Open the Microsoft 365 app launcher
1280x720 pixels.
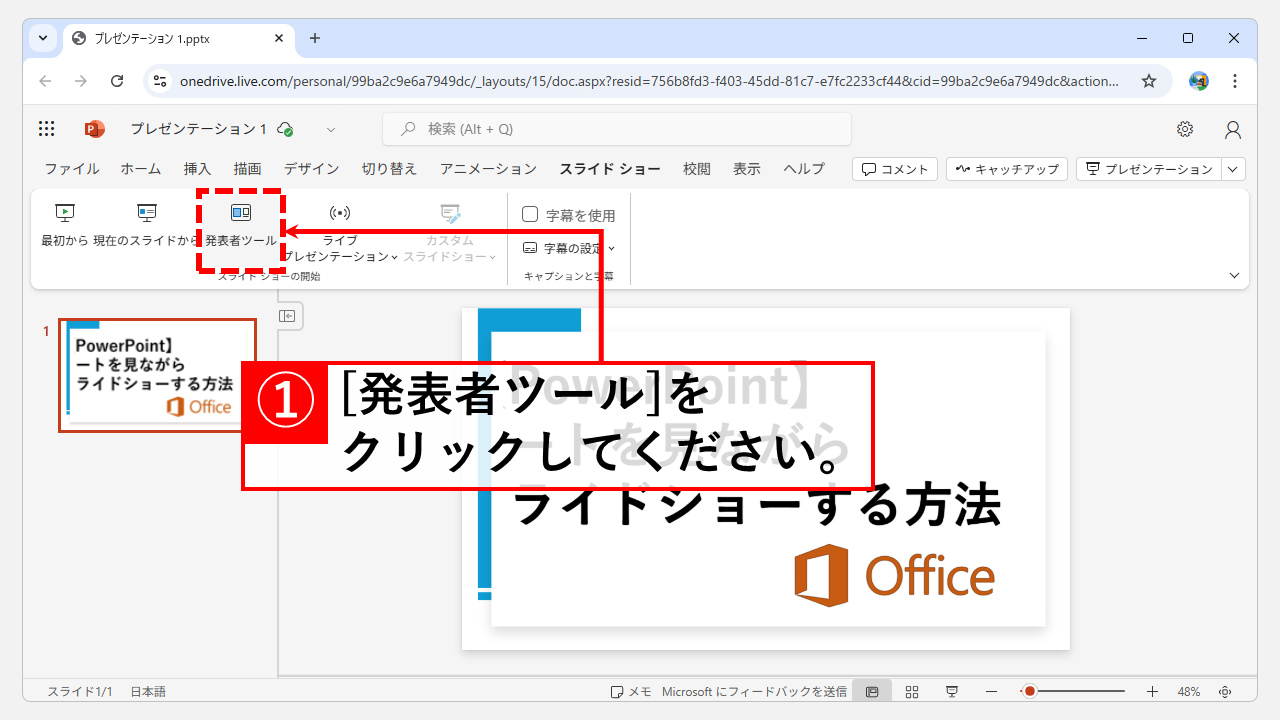pyautogui.click(x=46, y=129)
